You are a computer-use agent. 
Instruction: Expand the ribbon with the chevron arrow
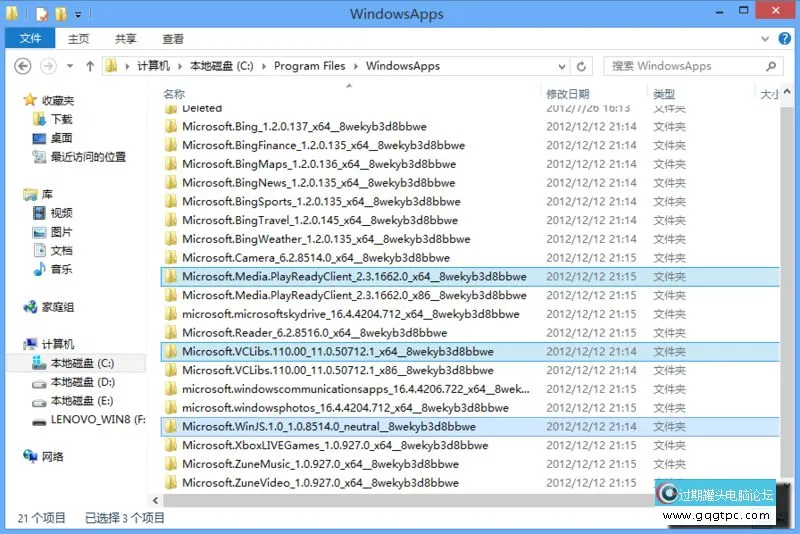click(767, 39)
